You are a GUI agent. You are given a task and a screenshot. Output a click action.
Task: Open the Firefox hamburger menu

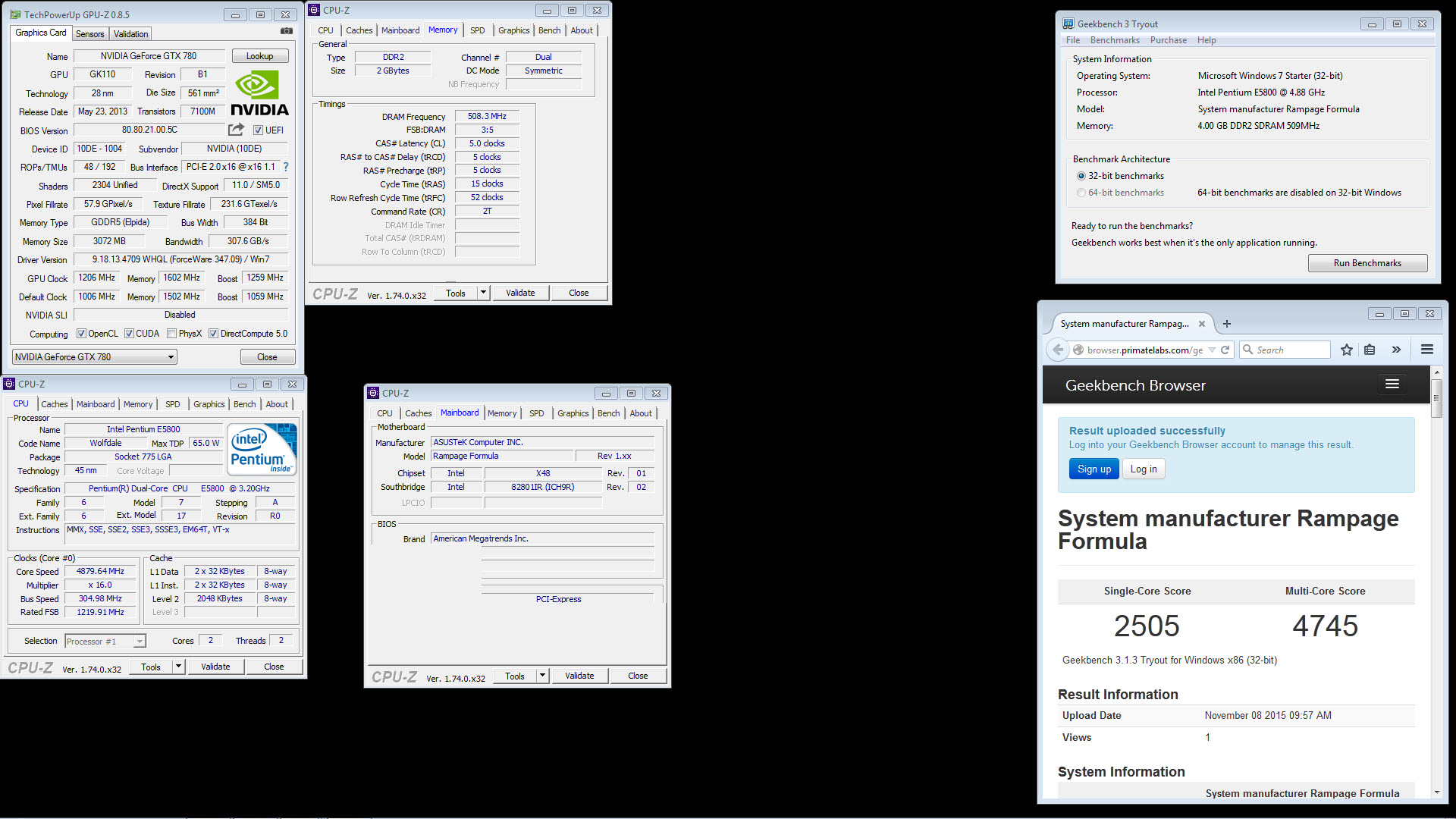[x=1427, y=350]
